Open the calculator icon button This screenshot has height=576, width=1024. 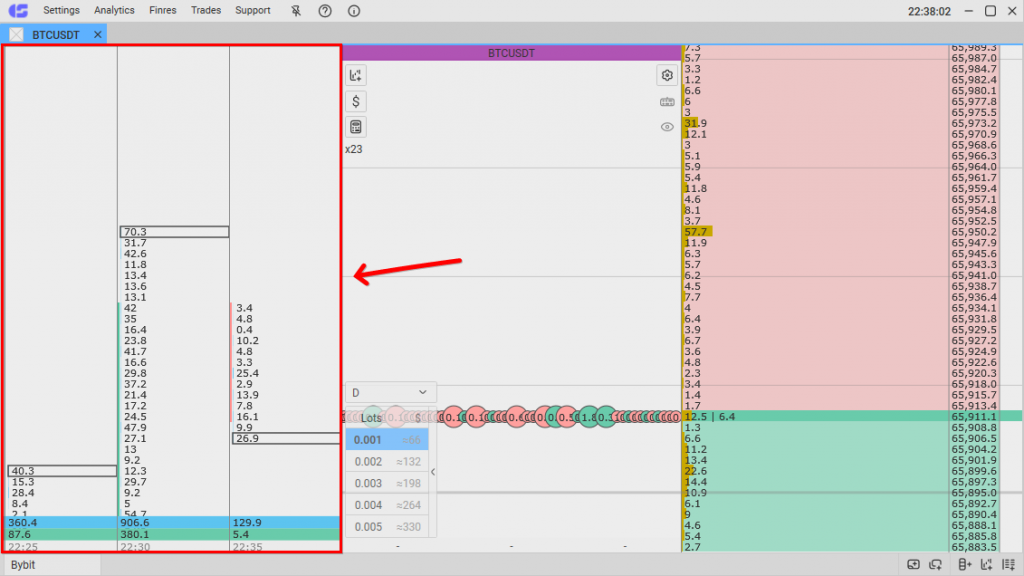[357, 127]
